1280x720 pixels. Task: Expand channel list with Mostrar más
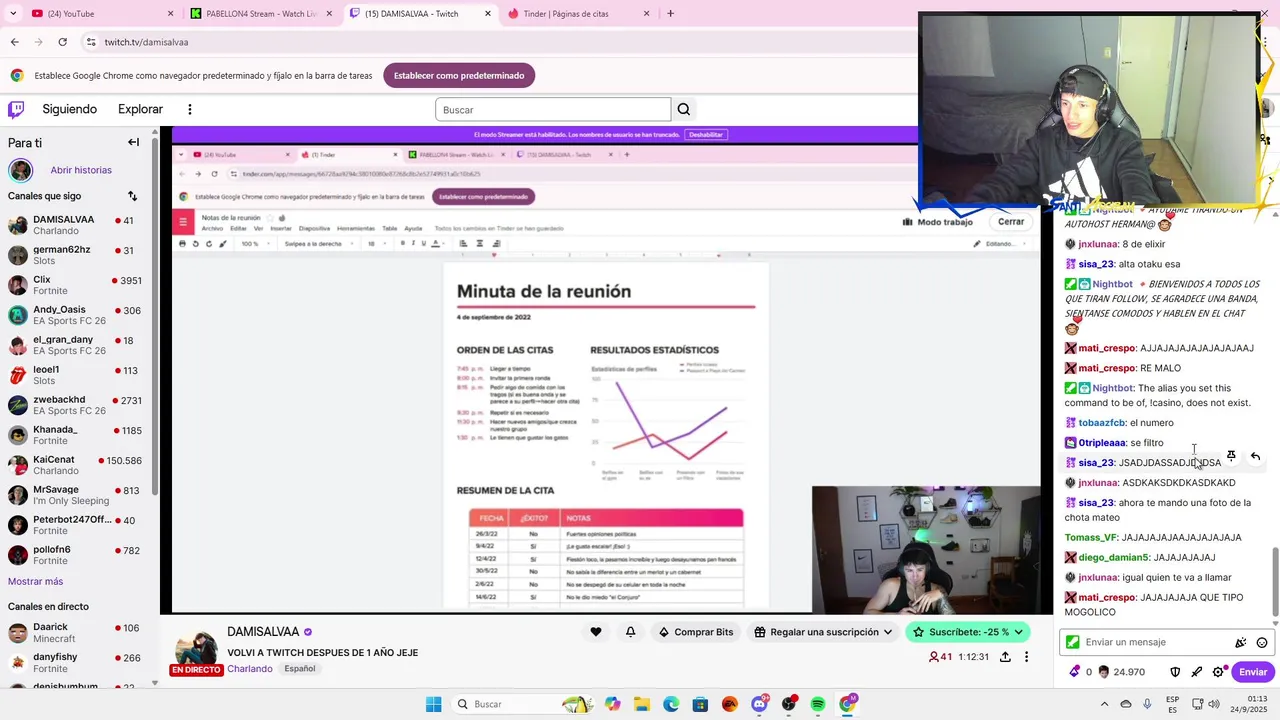pyautogui.click(x=35, y=581)
